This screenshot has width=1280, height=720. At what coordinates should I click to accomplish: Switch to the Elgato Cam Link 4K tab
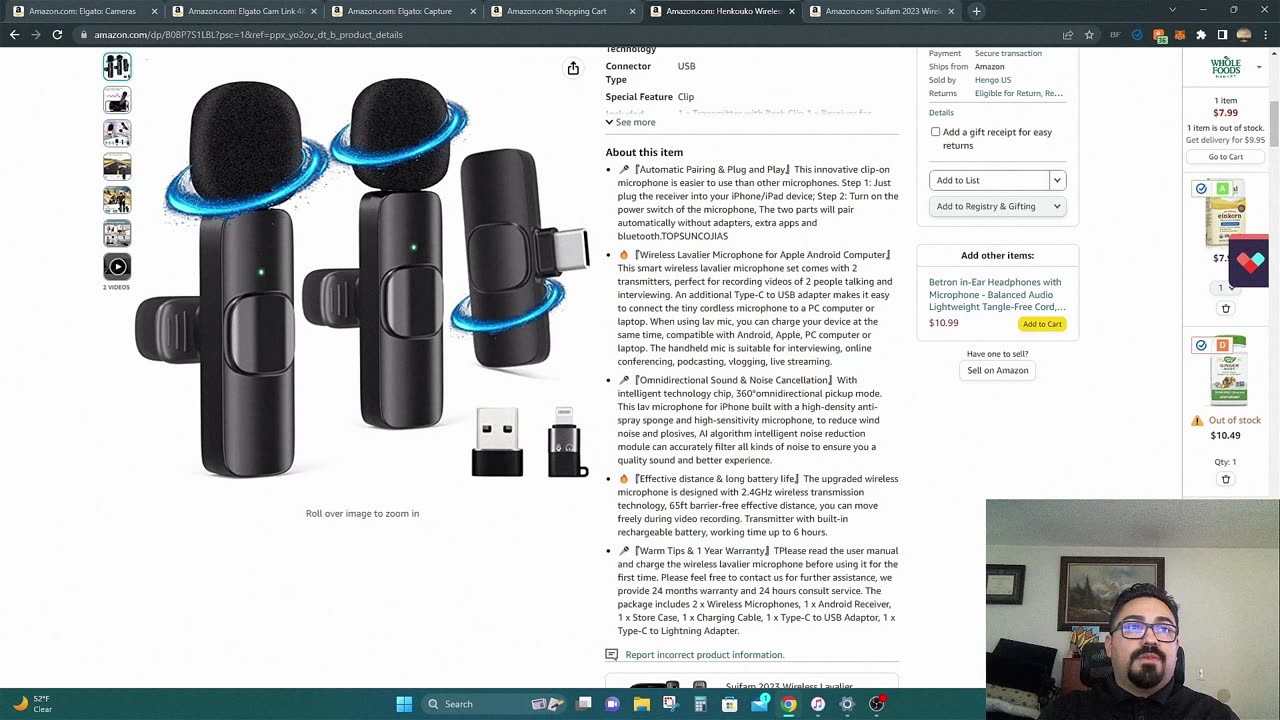(x=244, y=11)
